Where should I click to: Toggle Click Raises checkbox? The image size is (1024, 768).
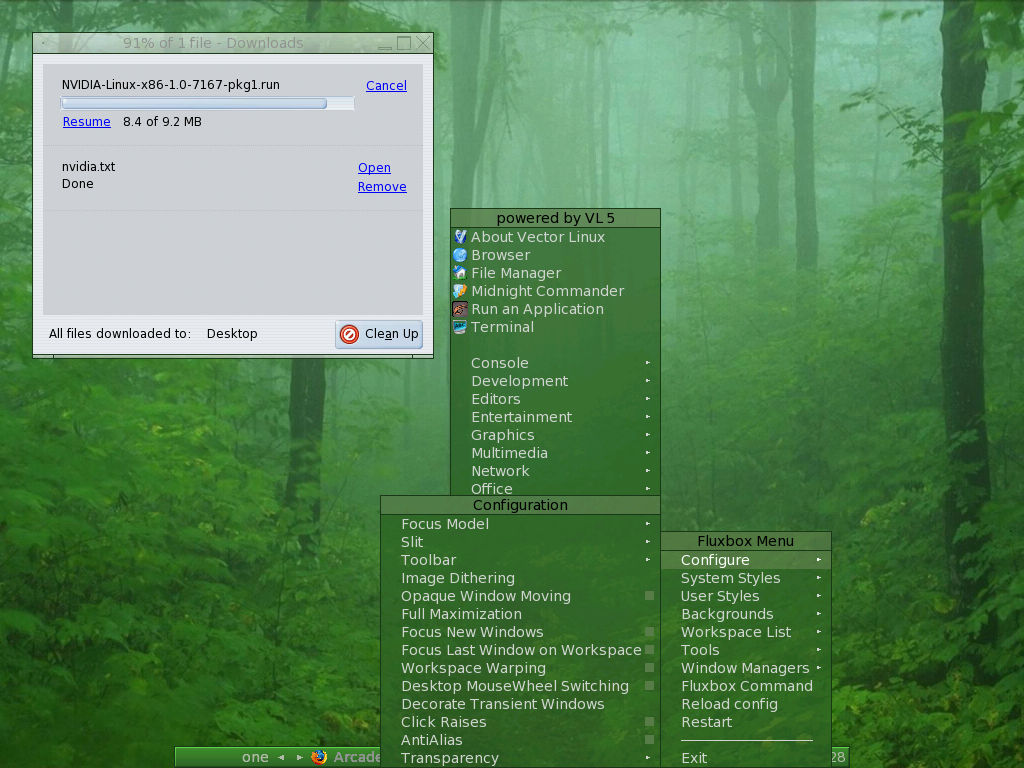649,722
